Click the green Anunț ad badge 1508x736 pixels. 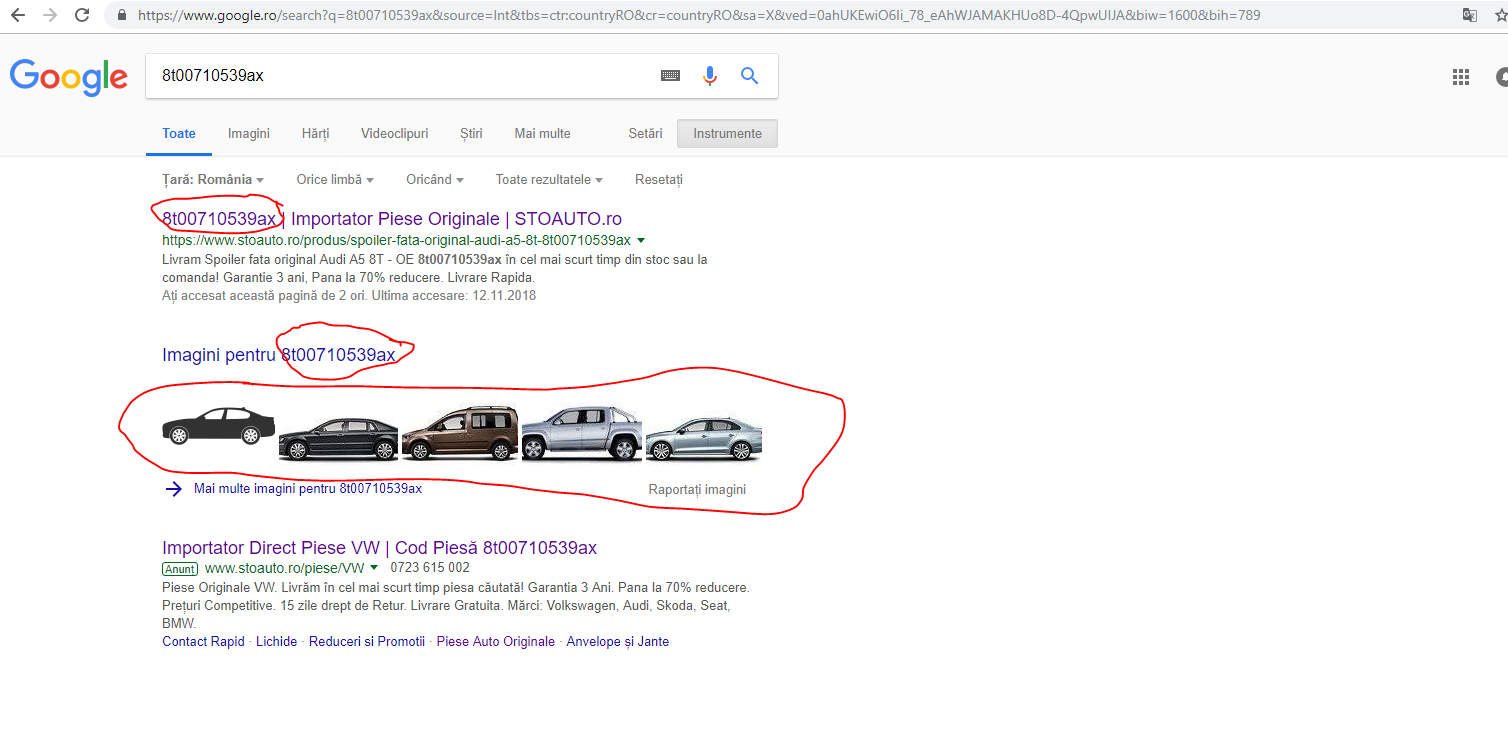[180, 568]
